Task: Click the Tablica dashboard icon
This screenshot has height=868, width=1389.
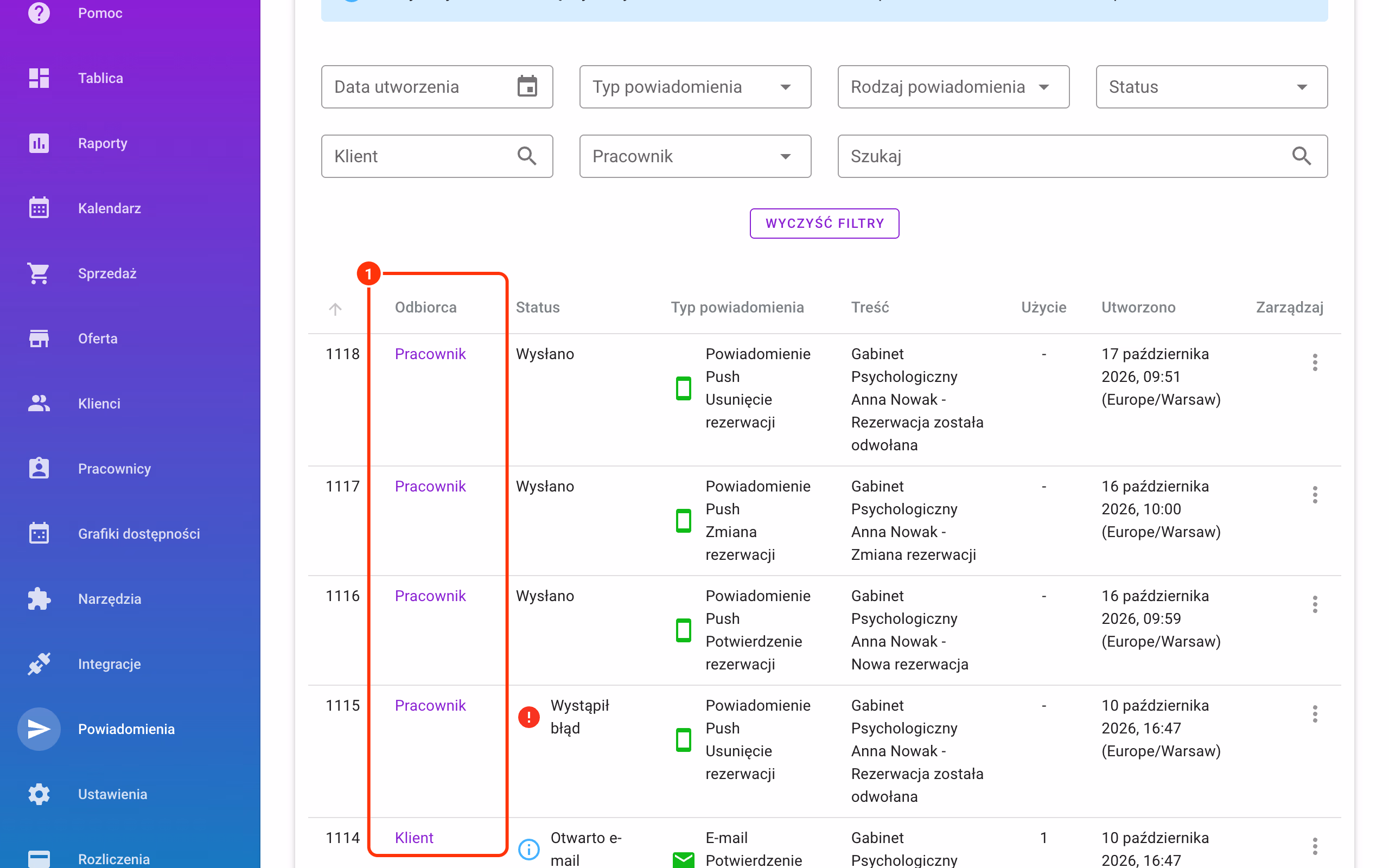Action: 39,78
